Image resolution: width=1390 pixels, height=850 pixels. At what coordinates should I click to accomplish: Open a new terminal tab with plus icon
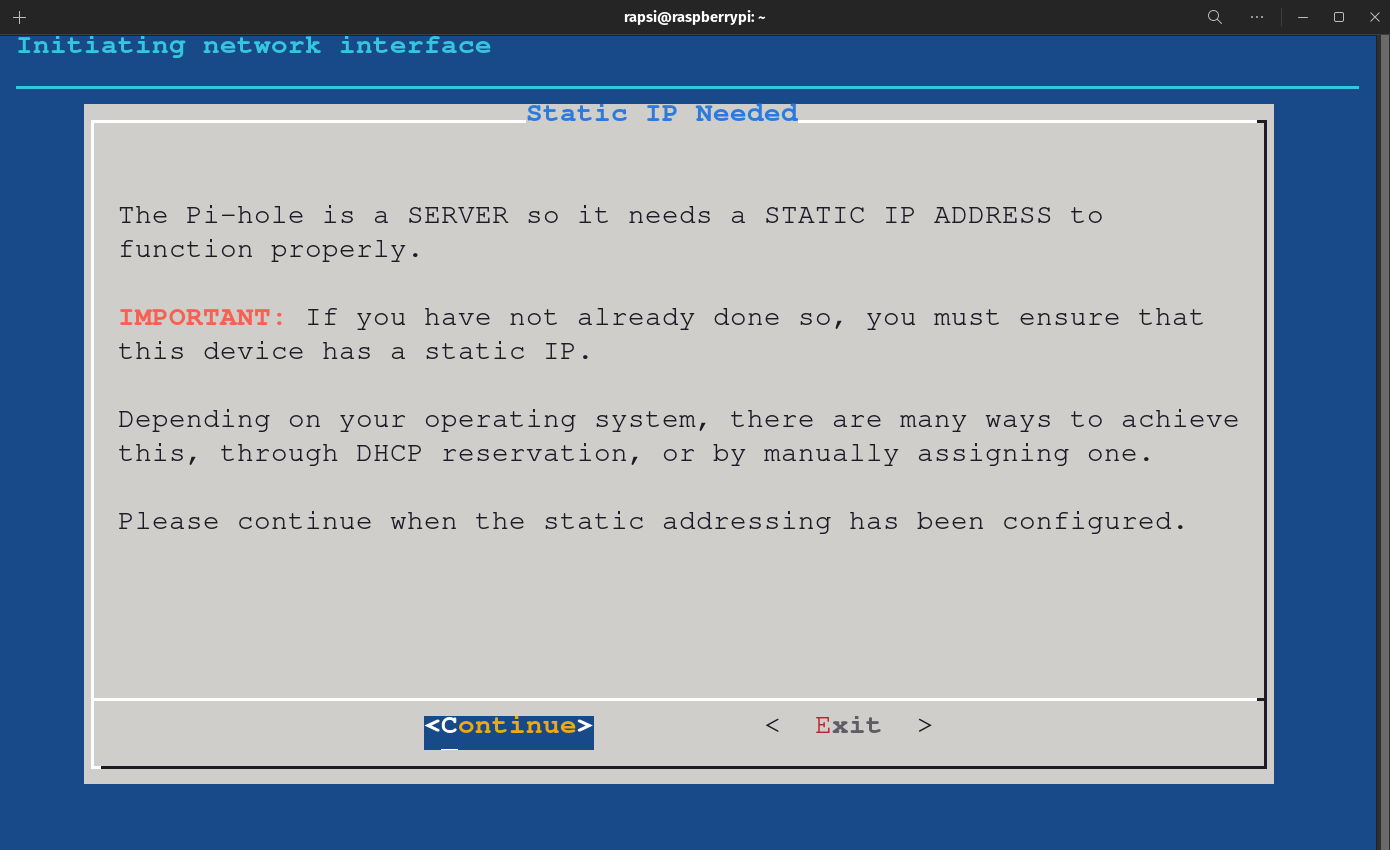pyautogui.click(x=19, y=17)
